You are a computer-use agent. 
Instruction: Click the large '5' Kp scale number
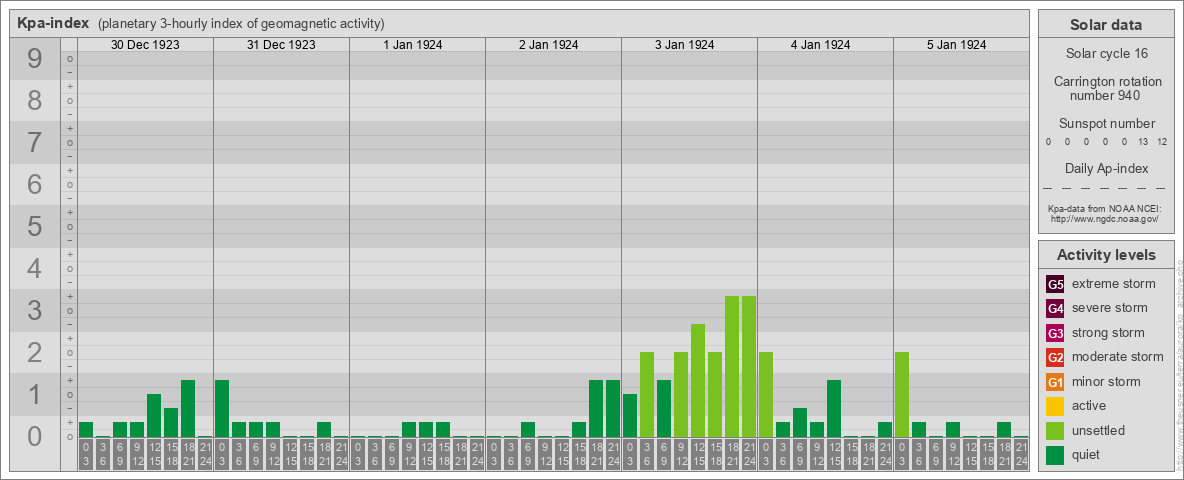point(35,226)
